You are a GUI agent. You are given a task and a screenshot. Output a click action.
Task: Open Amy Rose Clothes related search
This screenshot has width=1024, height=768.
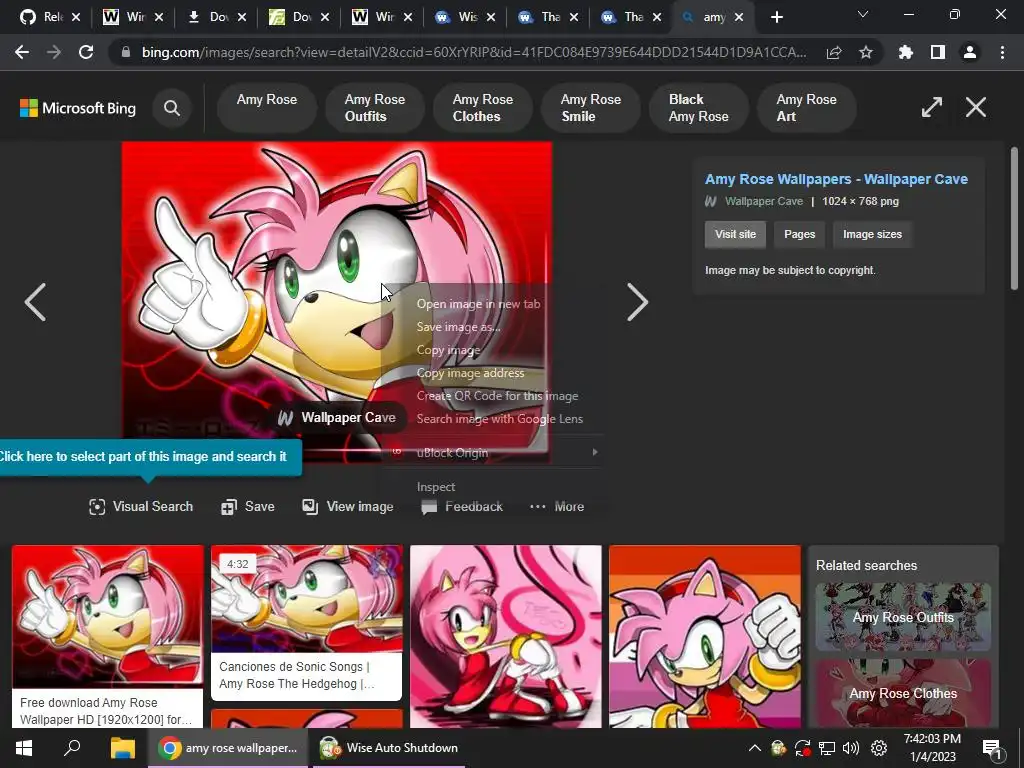903,693
